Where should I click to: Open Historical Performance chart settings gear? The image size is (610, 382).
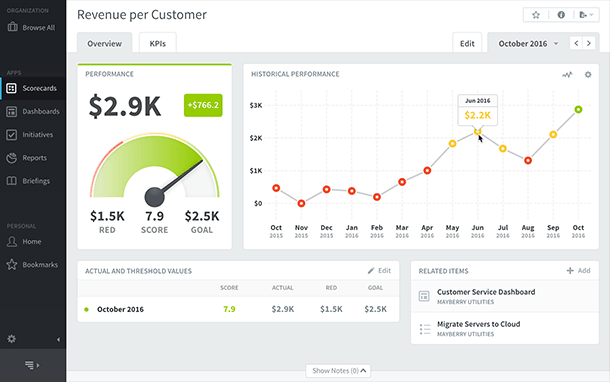pos(588,74)
